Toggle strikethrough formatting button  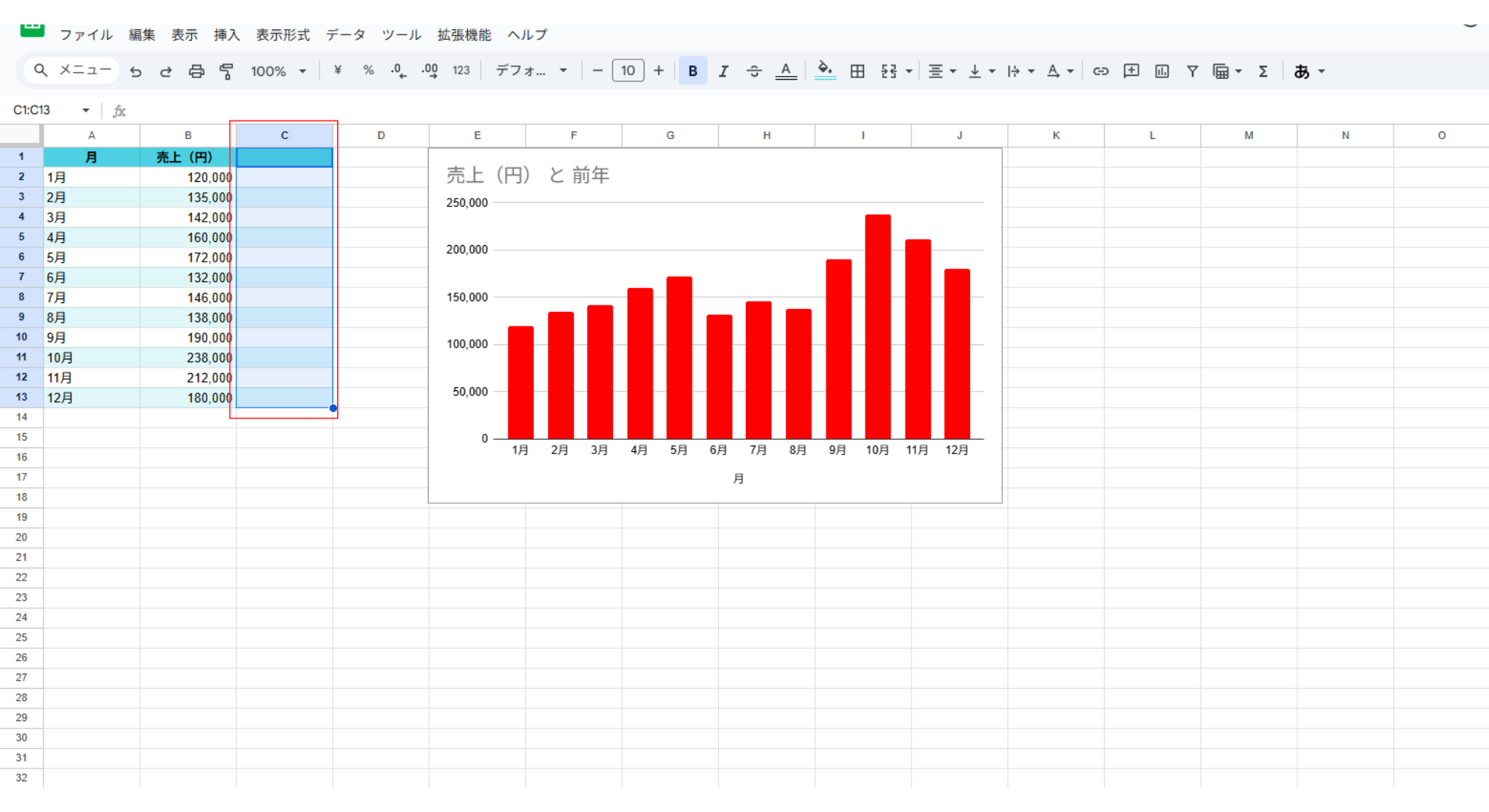pos(754,71)
